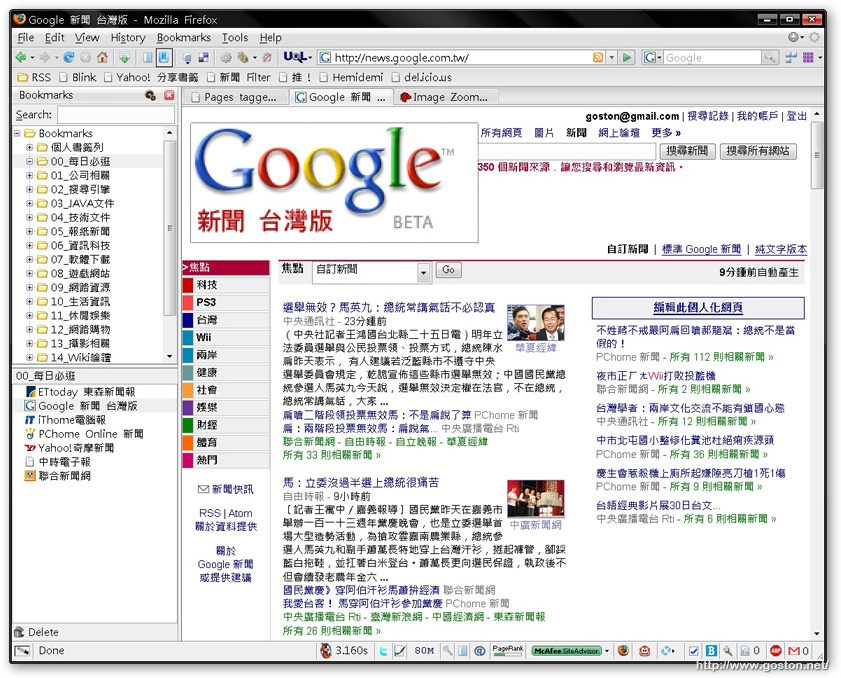Click the Adblock Plus ABP status icon

pyautogui.click(x=776, y=651)
